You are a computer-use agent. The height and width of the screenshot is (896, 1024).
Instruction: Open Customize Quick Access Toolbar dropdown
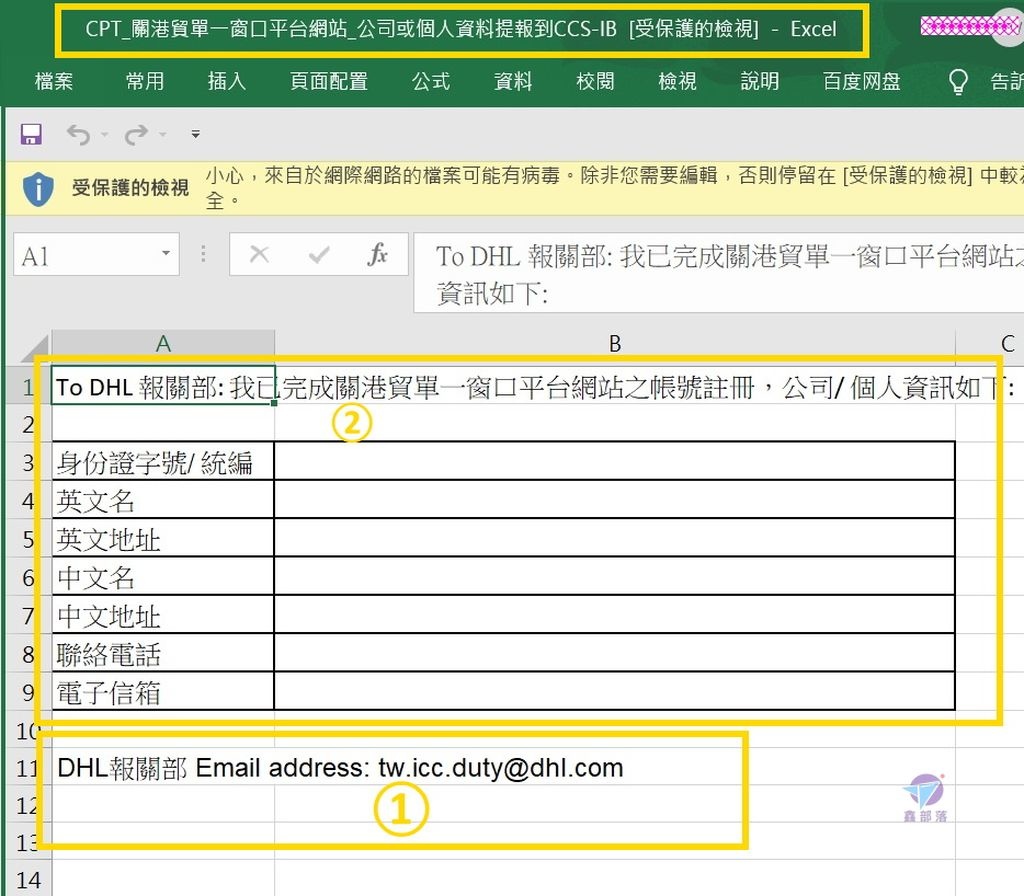195,134
